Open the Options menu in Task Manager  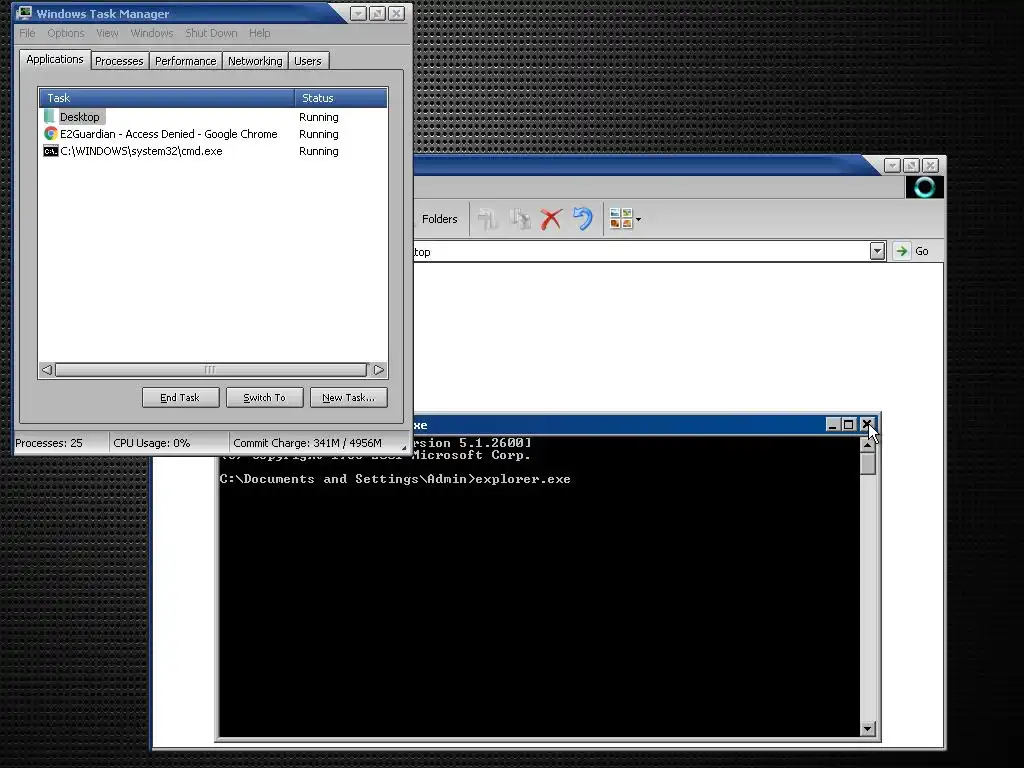(65, 33)
